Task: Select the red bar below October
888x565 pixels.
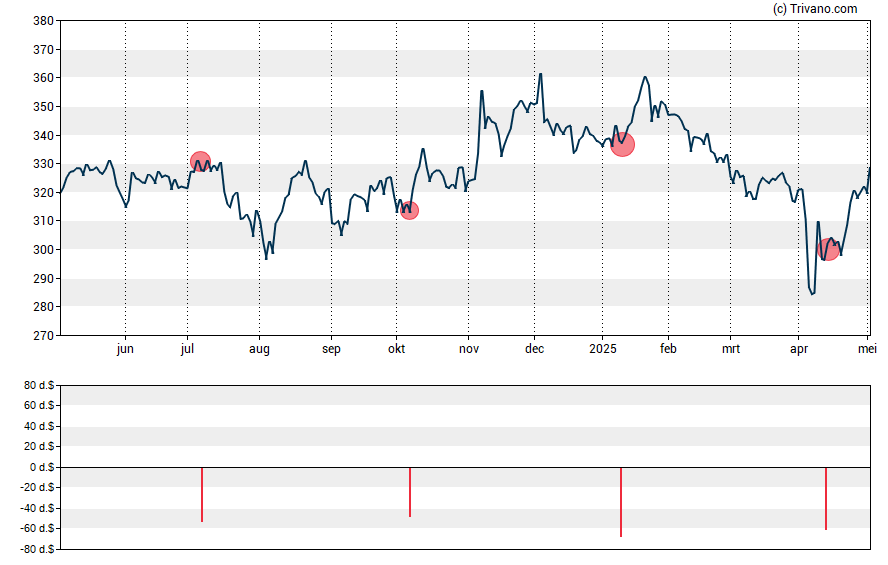Action: [x=410, y=492]
